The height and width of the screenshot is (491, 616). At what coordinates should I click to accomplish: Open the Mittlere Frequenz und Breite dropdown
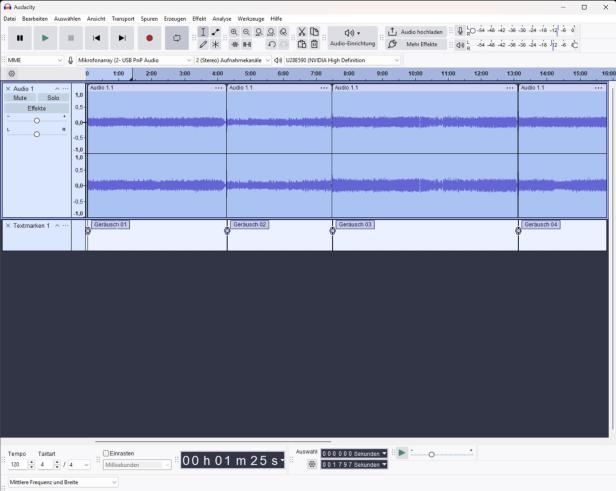[63, 482]
